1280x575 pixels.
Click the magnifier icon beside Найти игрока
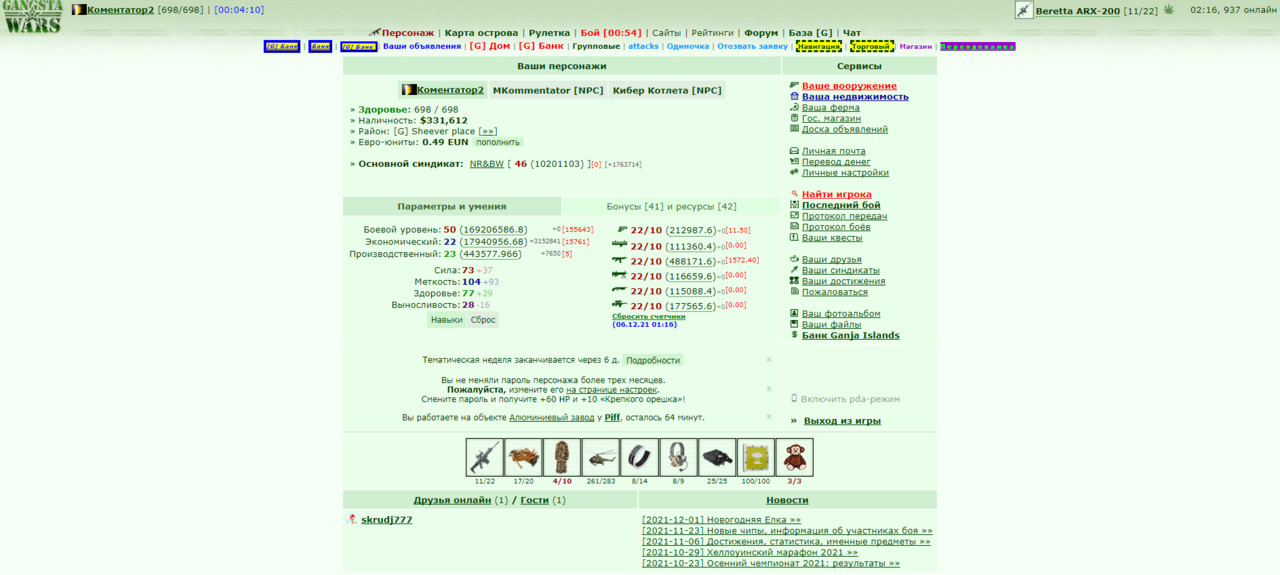[794, 194]
